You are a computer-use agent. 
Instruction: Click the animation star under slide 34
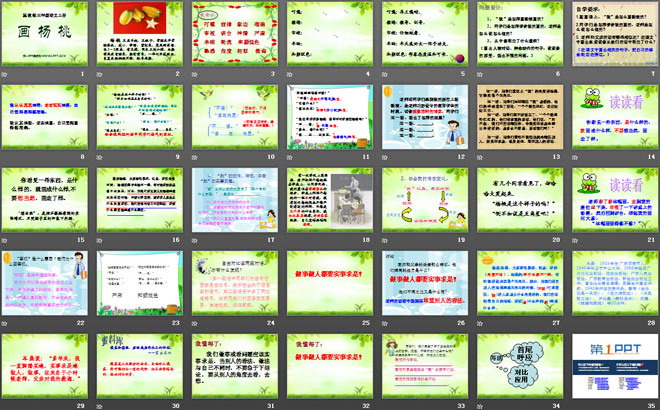pyautogui.click(x=480, y=406)
